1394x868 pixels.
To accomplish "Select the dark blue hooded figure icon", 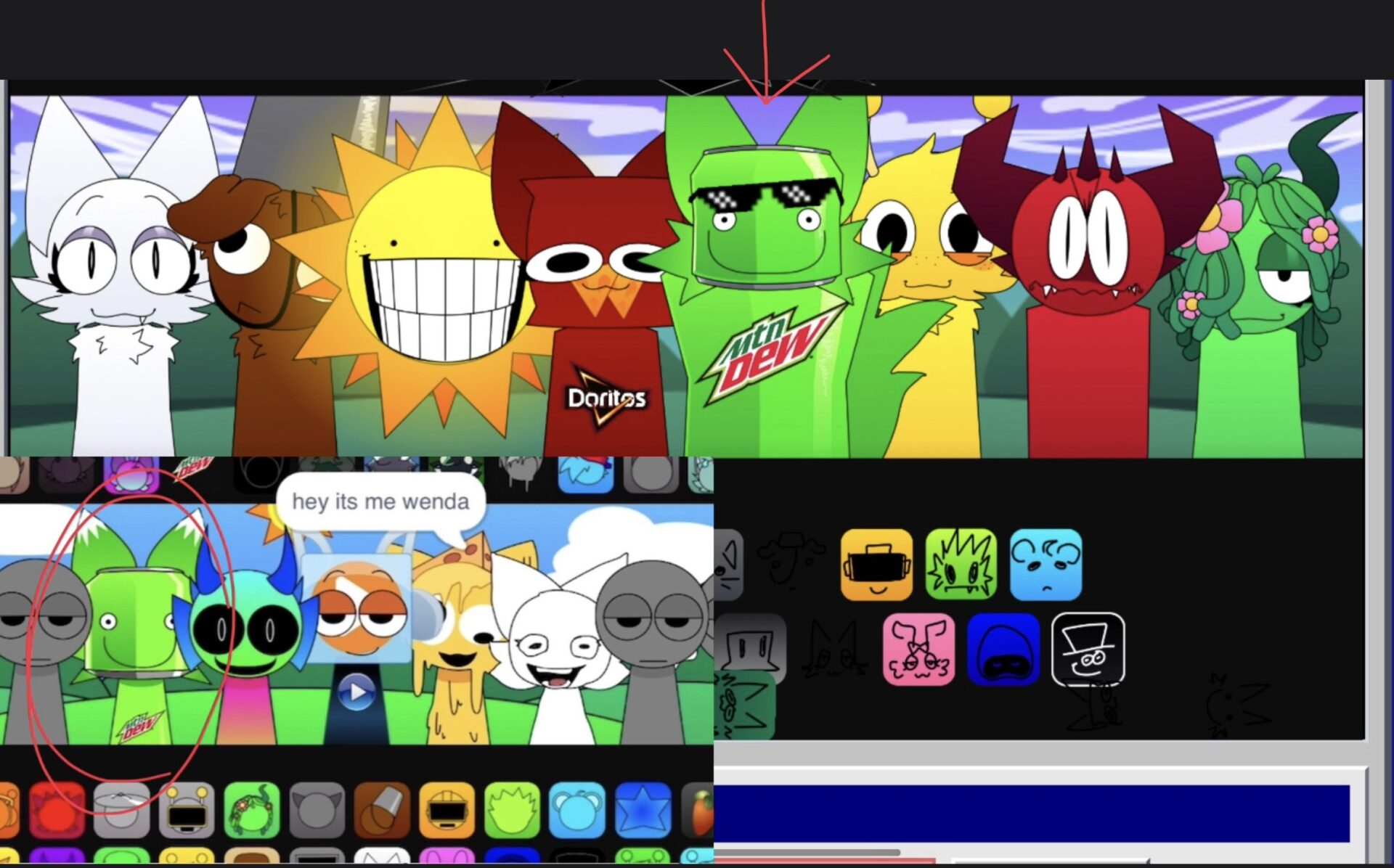I will 1003,649.
